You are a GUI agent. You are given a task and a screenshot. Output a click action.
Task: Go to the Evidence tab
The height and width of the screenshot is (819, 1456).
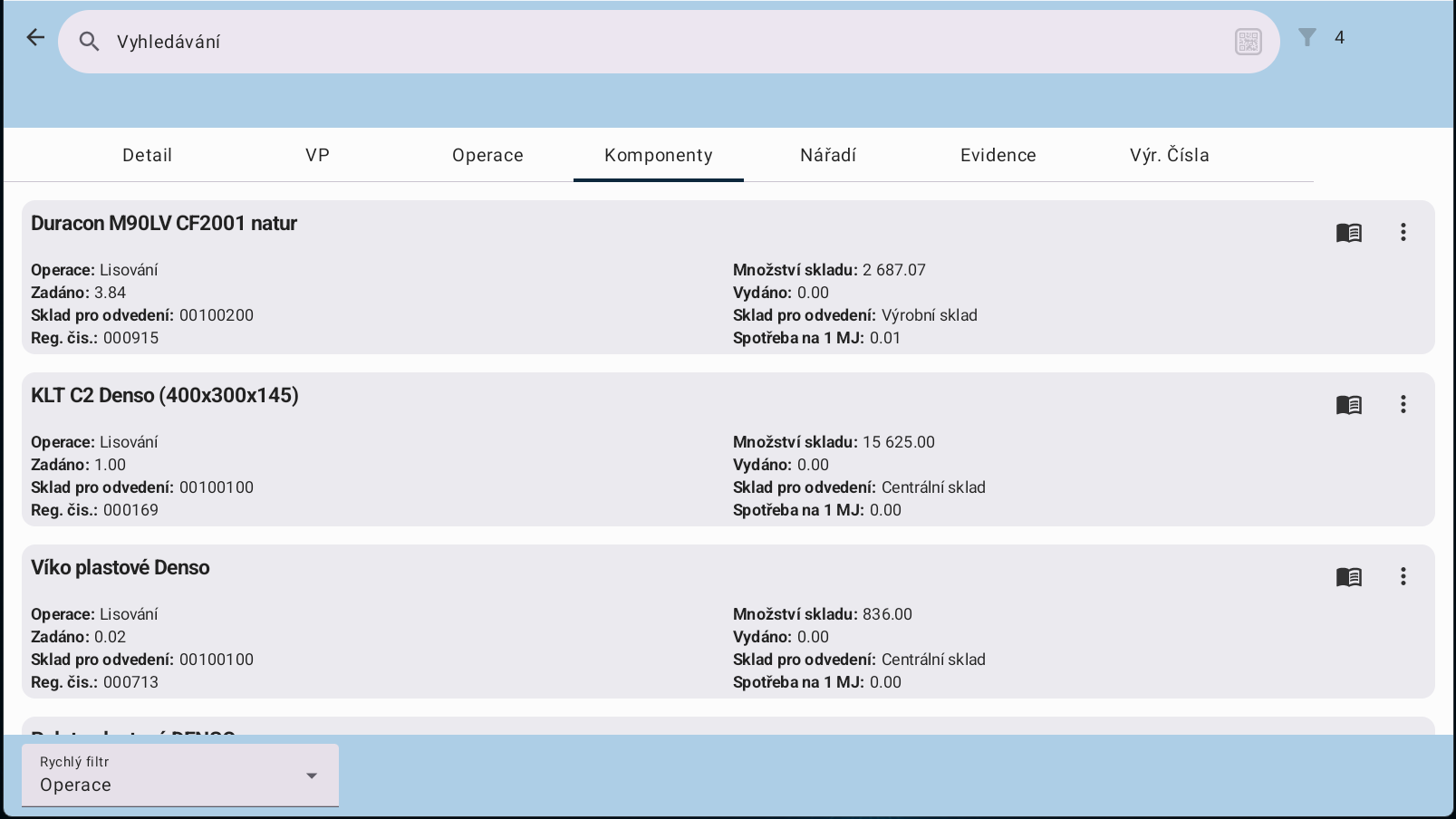(x=998, y=155)
